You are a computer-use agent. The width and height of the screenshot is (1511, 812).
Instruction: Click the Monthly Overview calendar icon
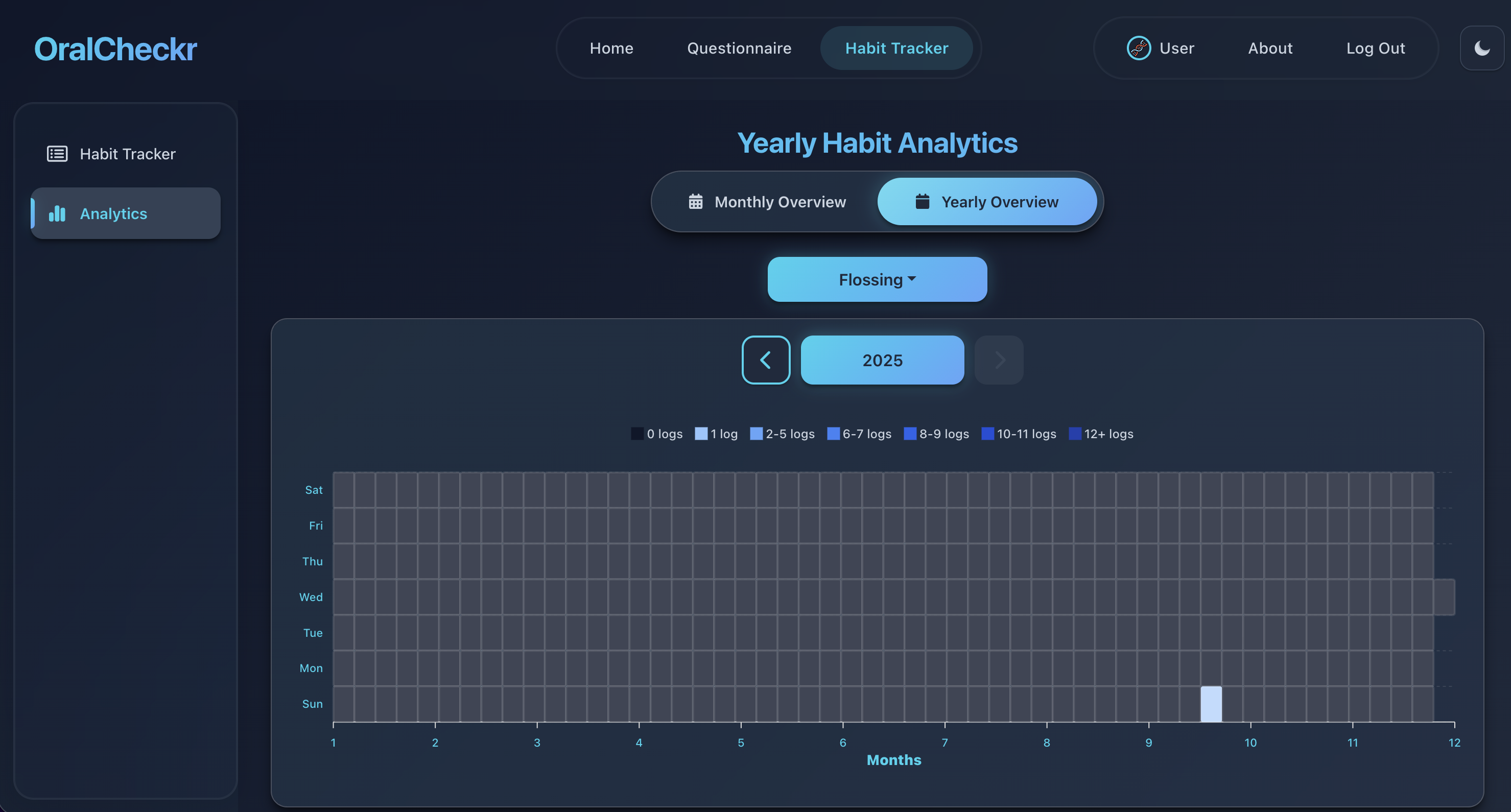tap(695, 202)
